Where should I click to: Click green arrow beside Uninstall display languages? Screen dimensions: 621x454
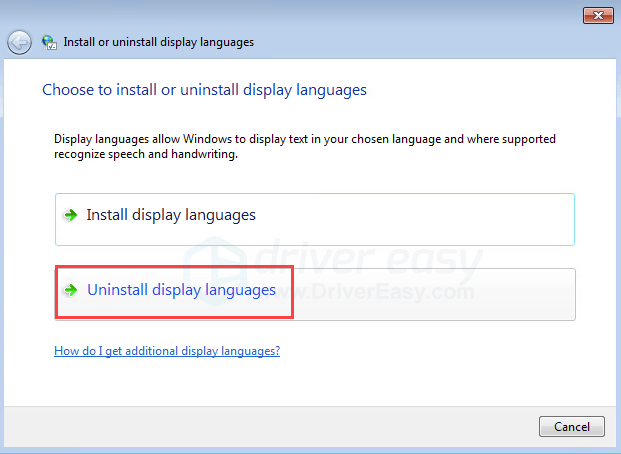(71, 290)
